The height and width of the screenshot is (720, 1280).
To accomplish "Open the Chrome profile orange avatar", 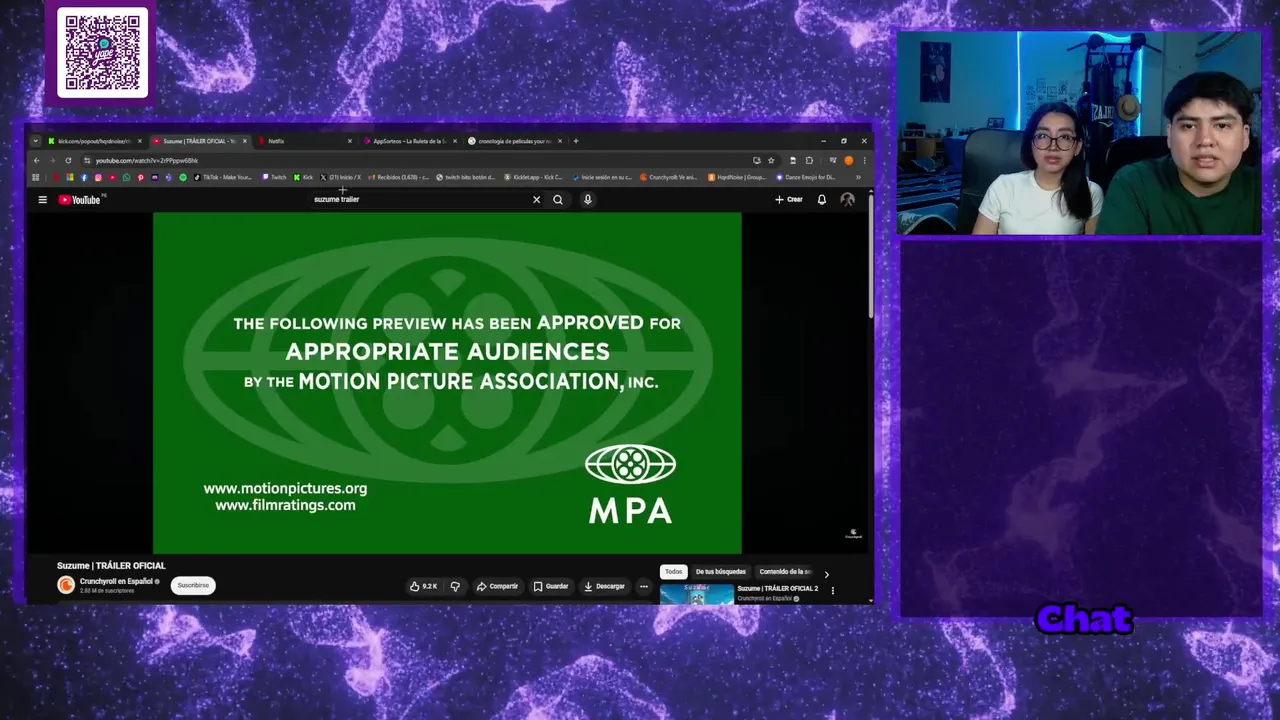I will pyautogui.click(x=849, y=161).
